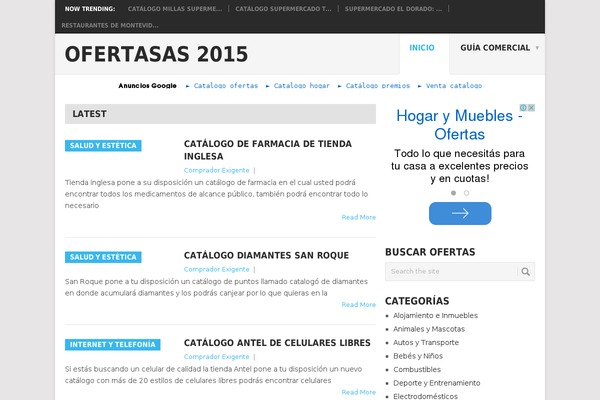Viewport: 600px width, 400px height.
Task: Open Catálogo Antel de Celulares Libres article
Action: [277, 343]
